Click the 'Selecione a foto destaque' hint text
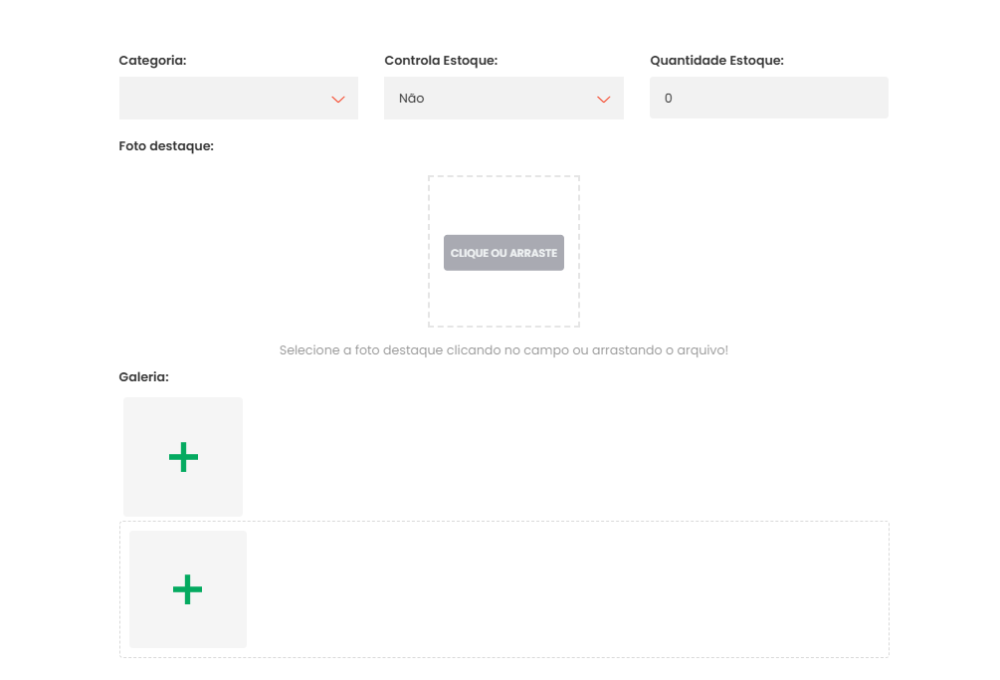 (503, 351)
